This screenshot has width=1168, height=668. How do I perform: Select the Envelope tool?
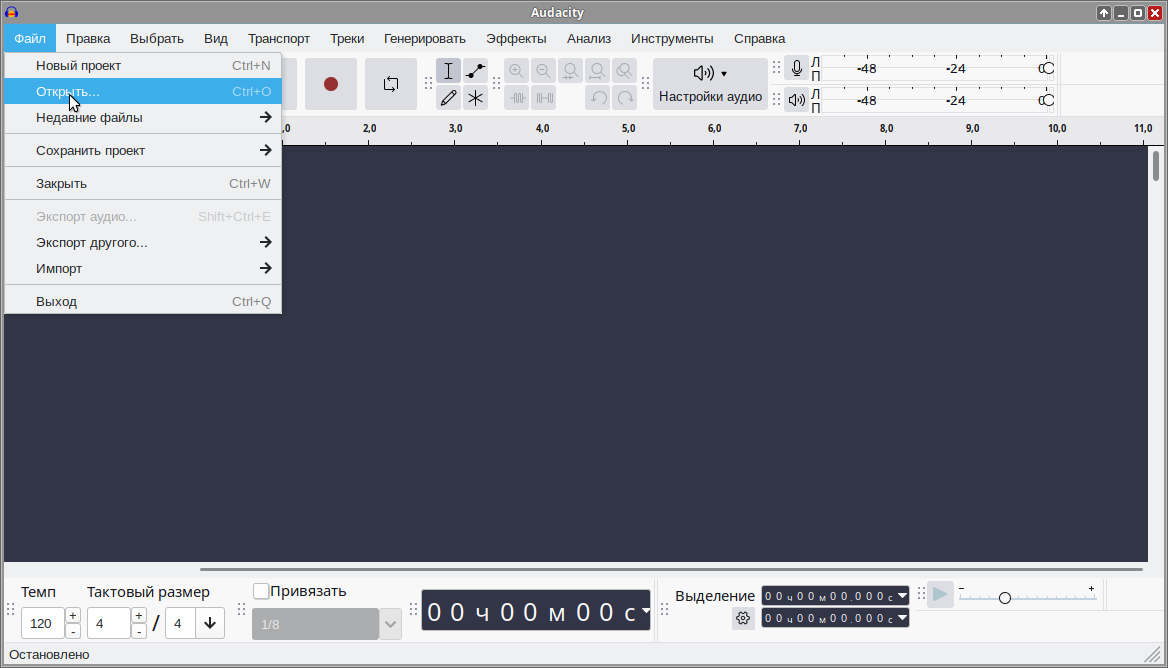(475, 71)
